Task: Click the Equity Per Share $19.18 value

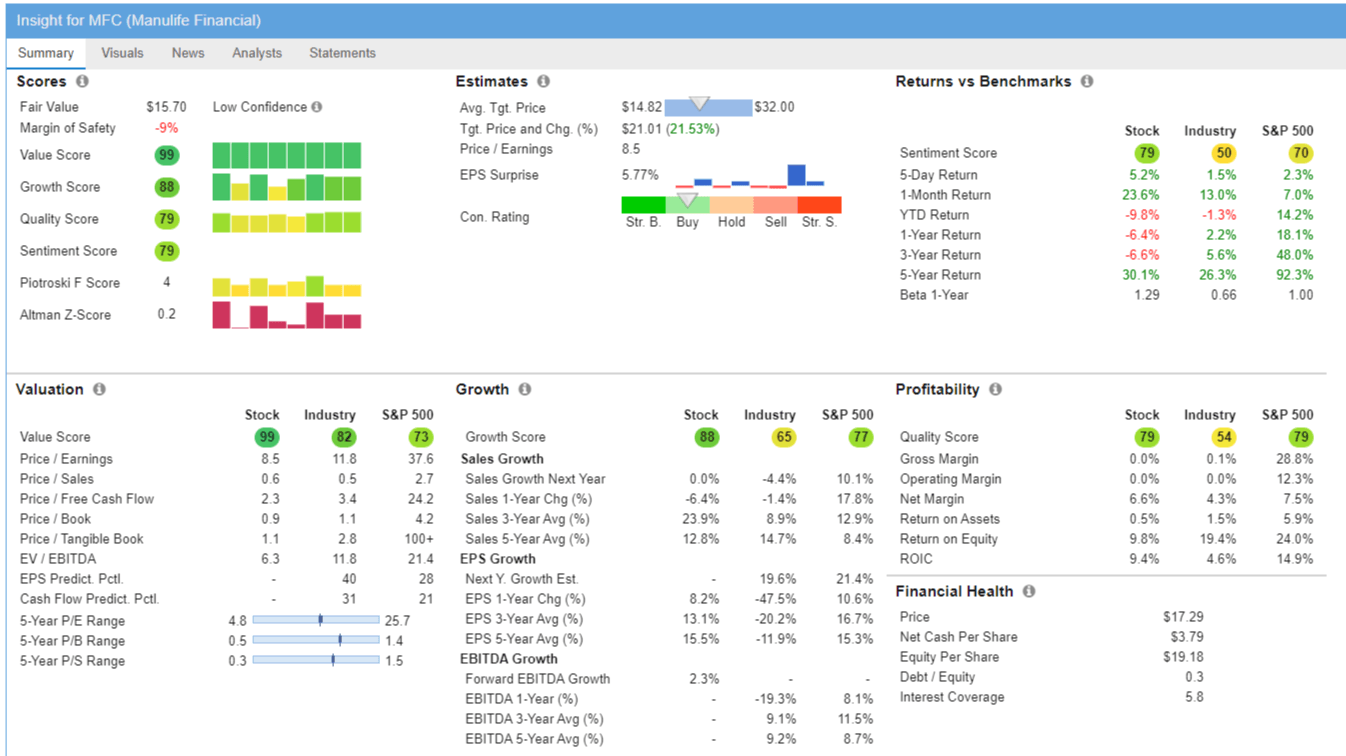Action: coord(1184,657)
